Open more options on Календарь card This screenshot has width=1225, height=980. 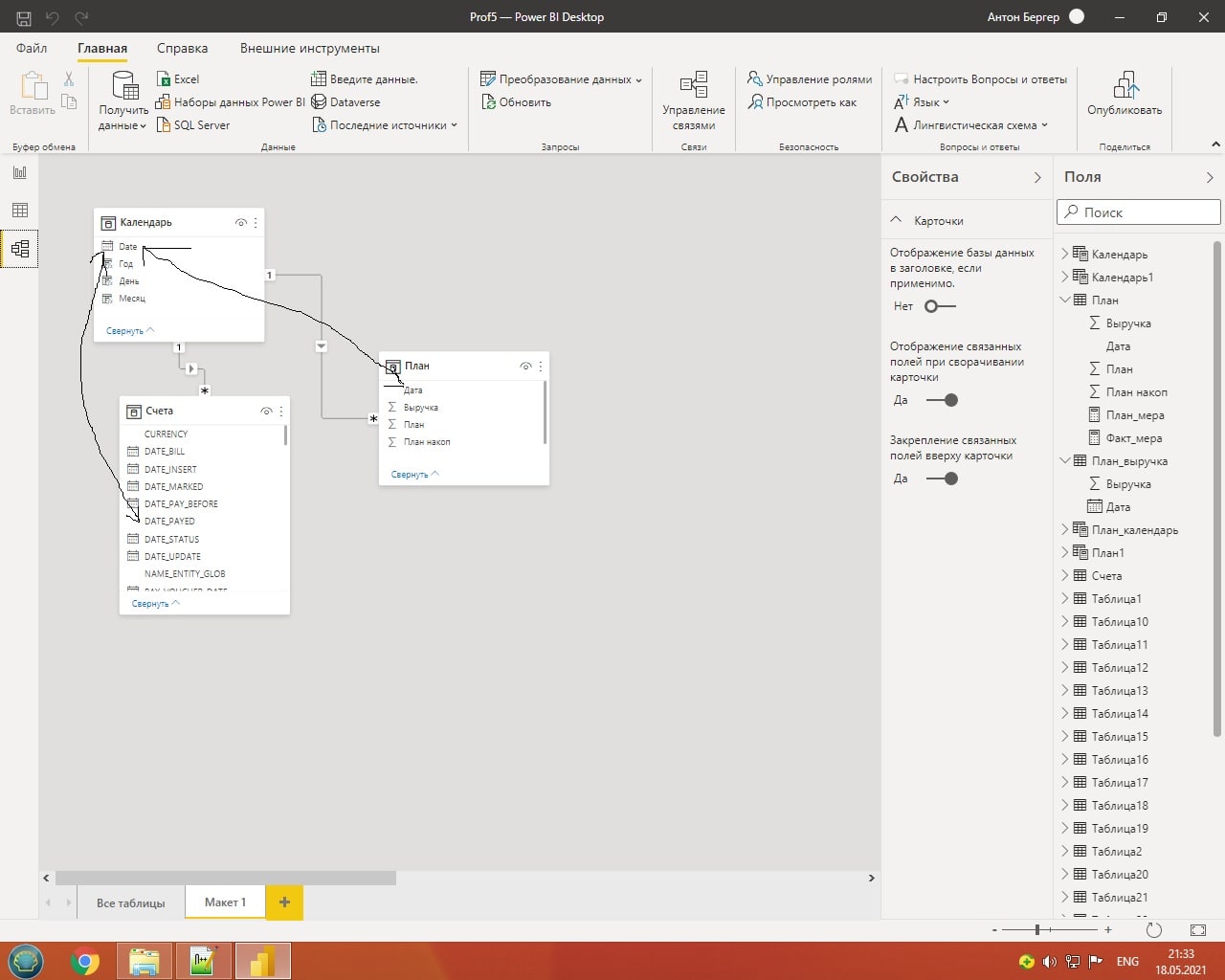coord(256,222)
